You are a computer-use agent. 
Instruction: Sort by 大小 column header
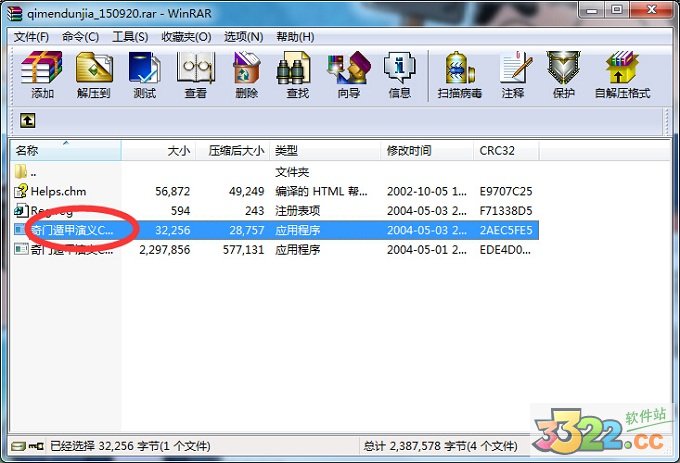159,150
